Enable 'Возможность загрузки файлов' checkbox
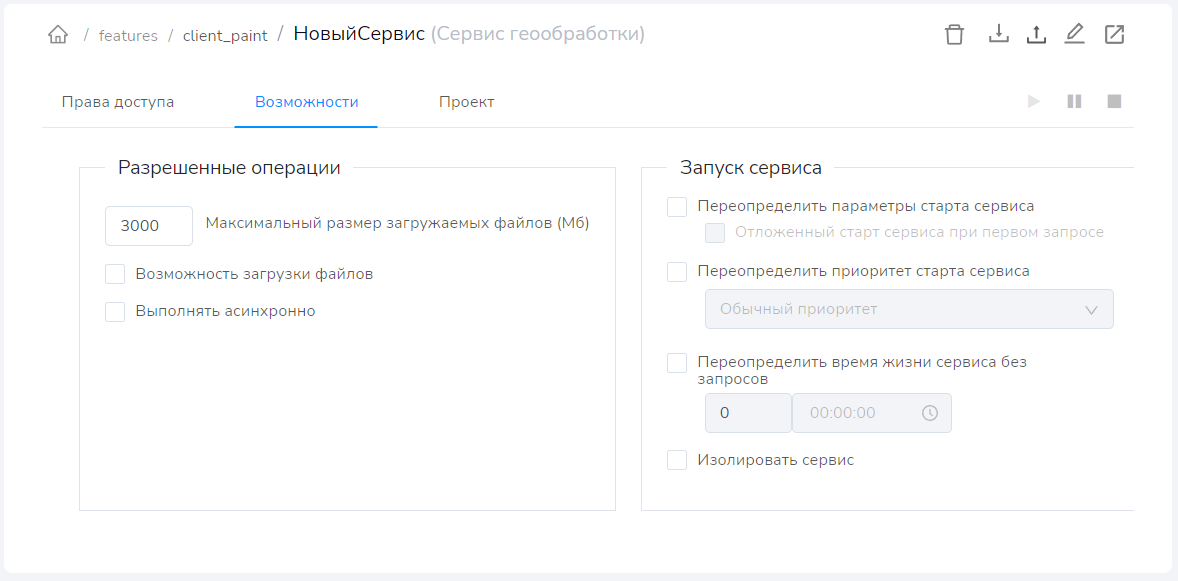 [x=115, y=274]
